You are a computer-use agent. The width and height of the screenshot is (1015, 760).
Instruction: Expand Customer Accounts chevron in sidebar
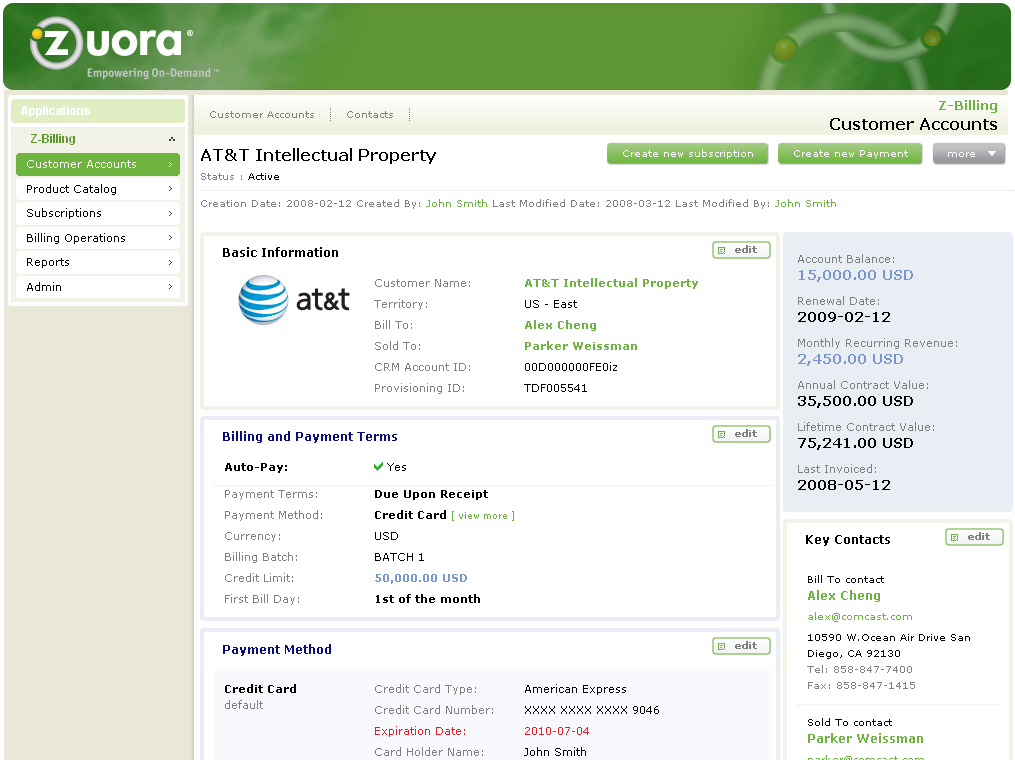(170, 164)
